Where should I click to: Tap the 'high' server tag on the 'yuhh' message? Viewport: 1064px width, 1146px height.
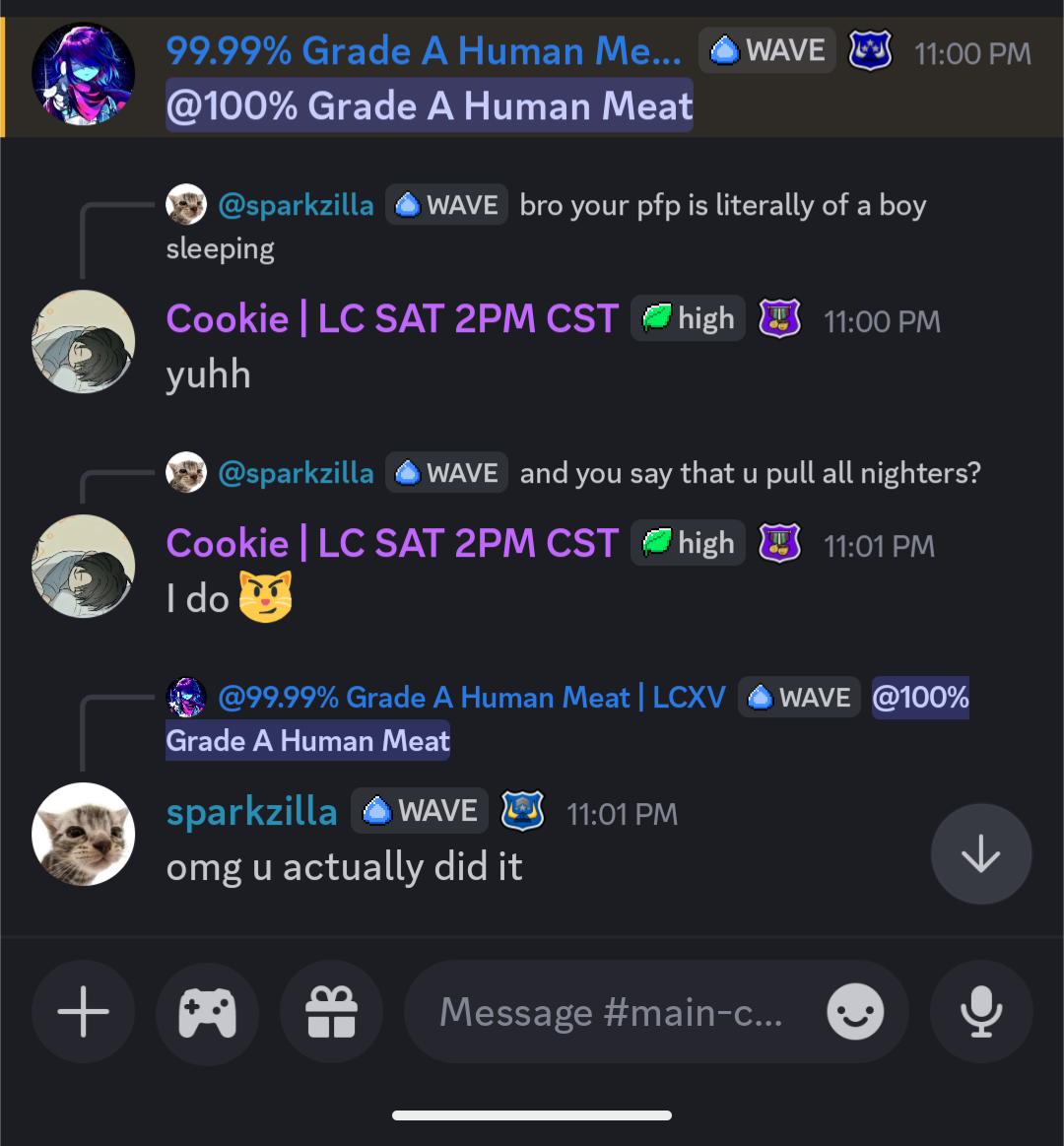tap(688, 318)
